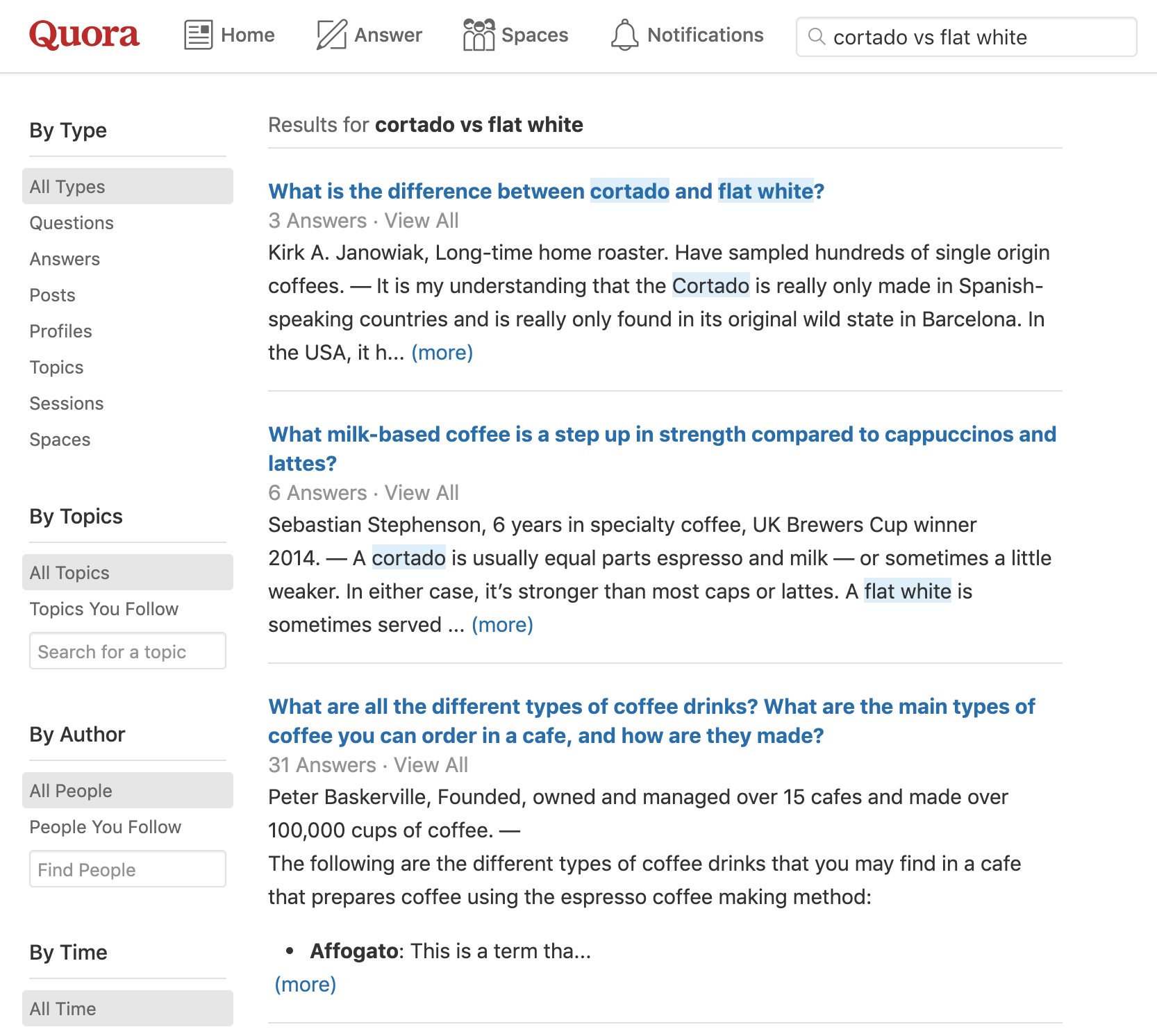Viewport: 1157px width, 1036px height.
Task: Click View All next to 6 Answers
Action: pos(422,493)
